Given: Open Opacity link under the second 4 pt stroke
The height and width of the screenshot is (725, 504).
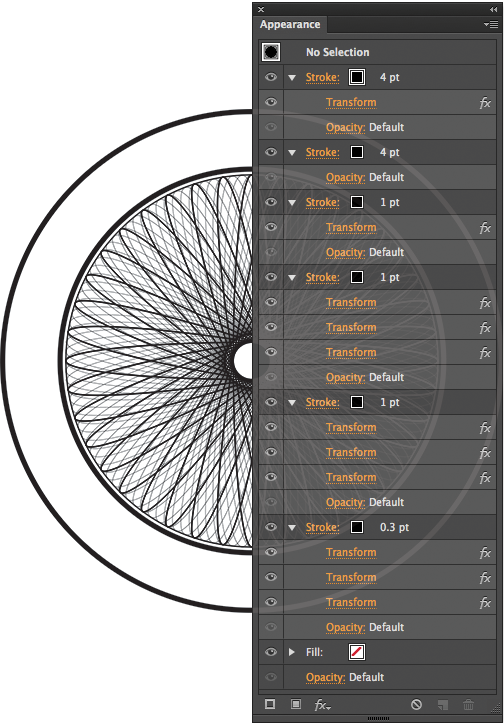Looking at the screenshot, I should (x=345, y=178).
